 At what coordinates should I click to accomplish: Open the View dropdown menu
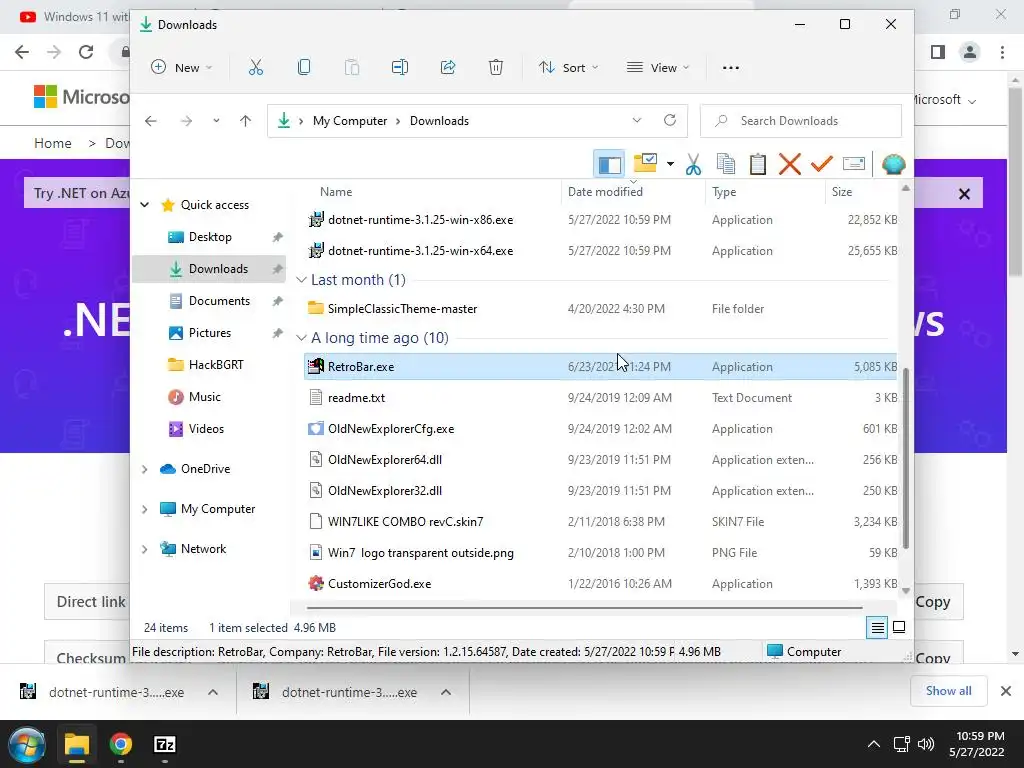coord(658,67)
